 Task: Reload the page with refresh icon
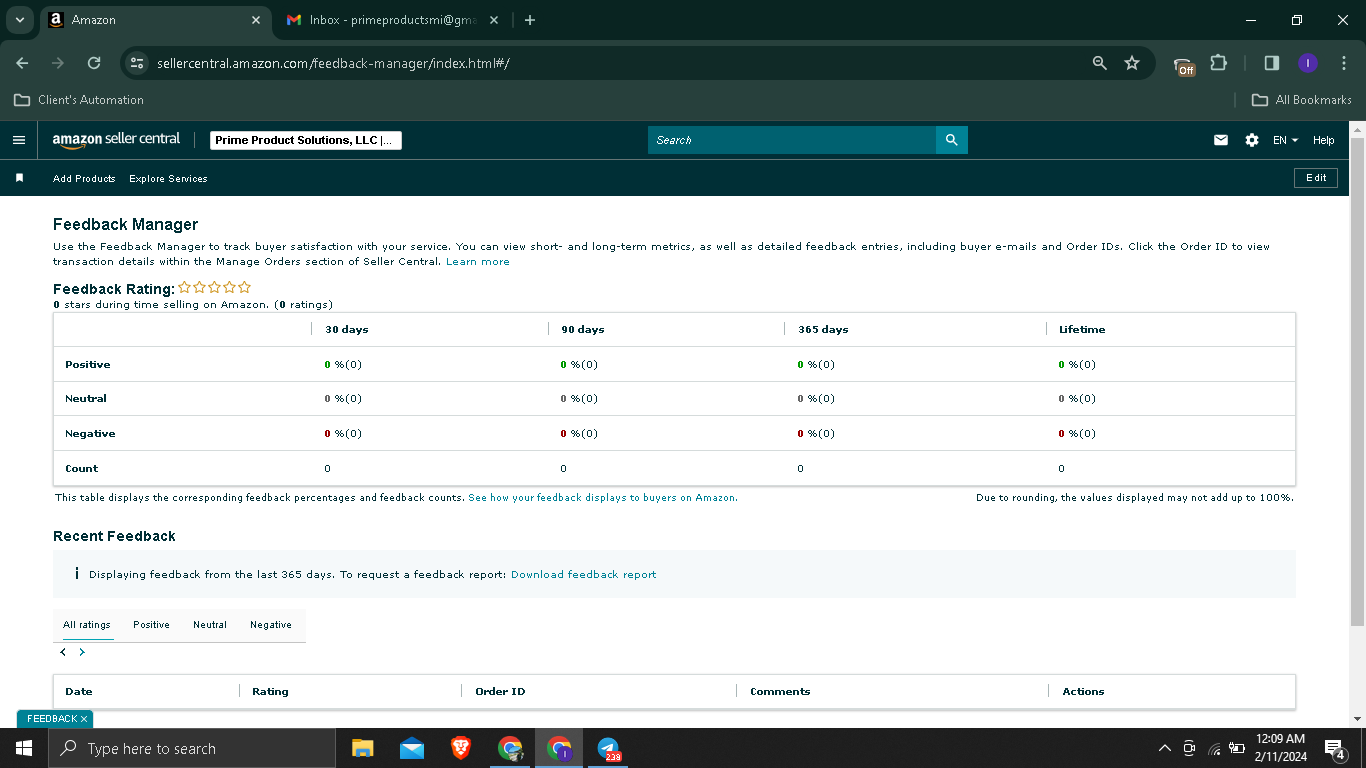[94, 63]
